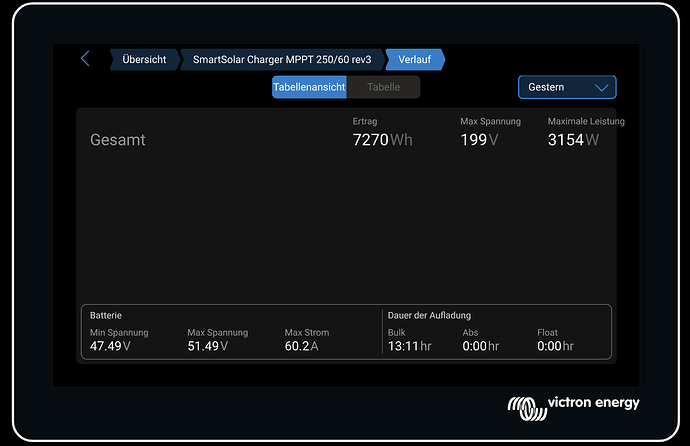Click the battery Max Spannung value 51.49 V
This screenshot has width=690, height=446.
pos(208,346)
